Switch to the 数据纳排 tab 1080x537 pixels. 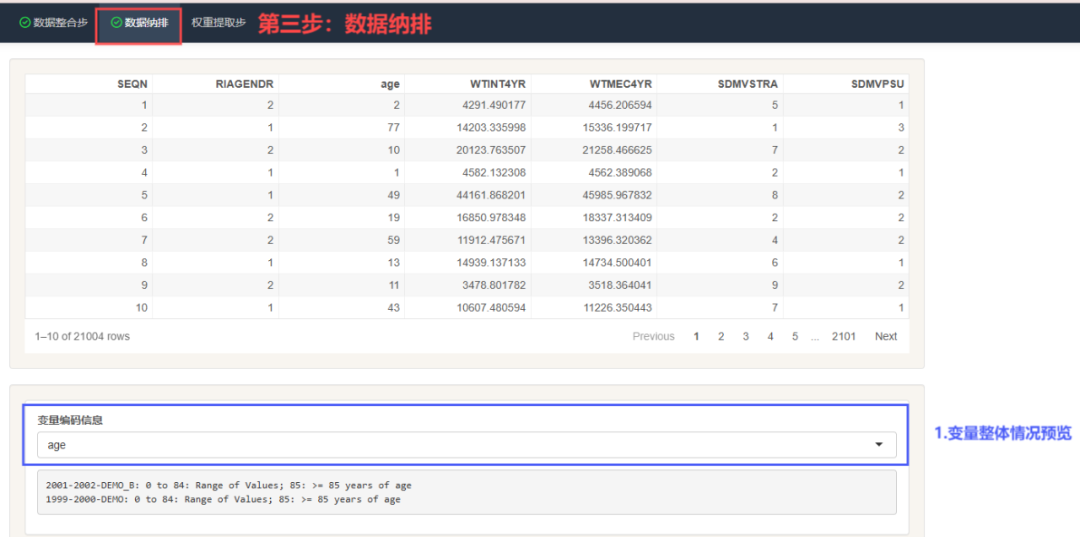(138, 23)
